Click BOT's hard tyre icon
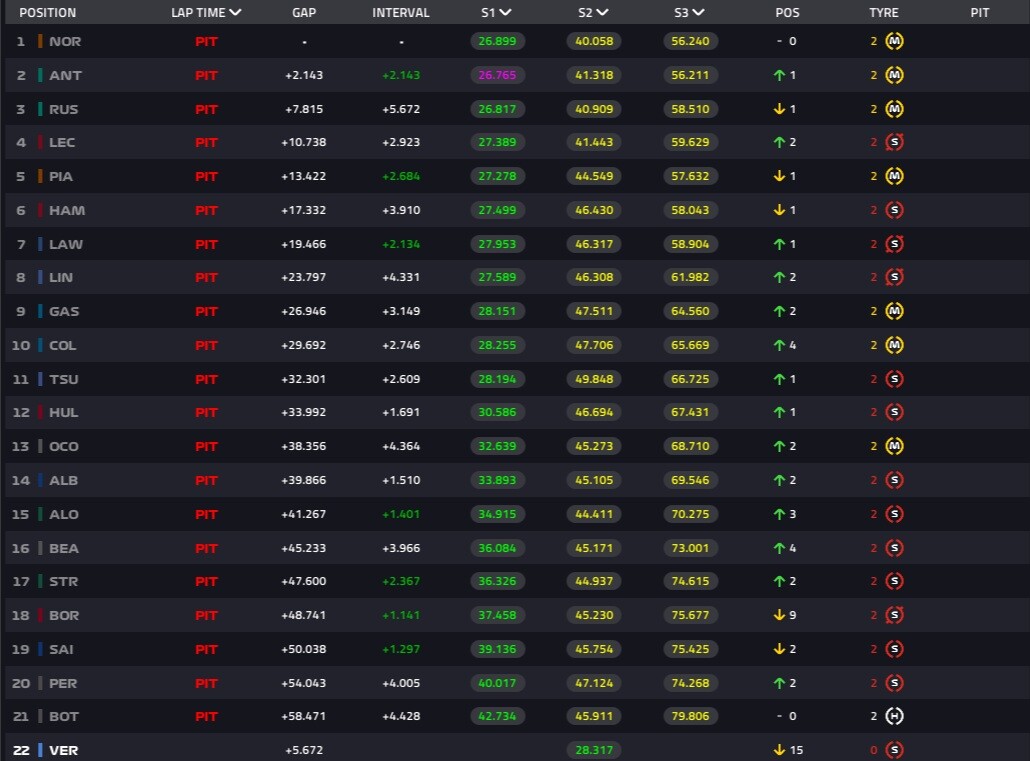The height and width of the screenshot is (761, 1030). pyautogui.click(x=894, y=716)
